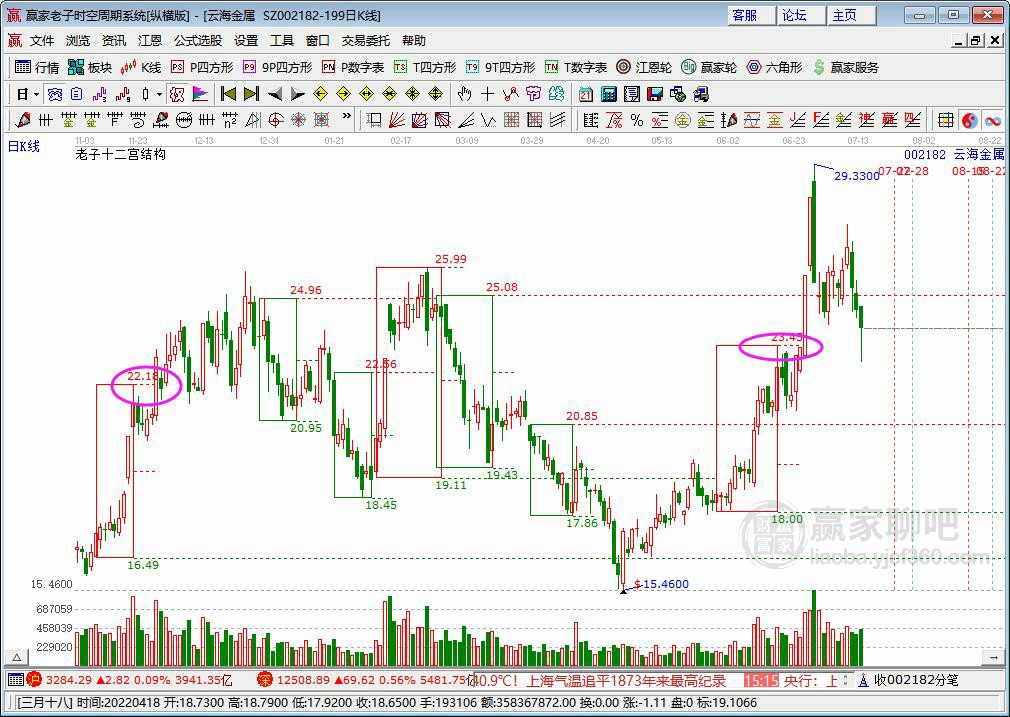Open the 江恩轮 Gann wheel
This screenshot has width=1010, height=717.
[644, 67]
